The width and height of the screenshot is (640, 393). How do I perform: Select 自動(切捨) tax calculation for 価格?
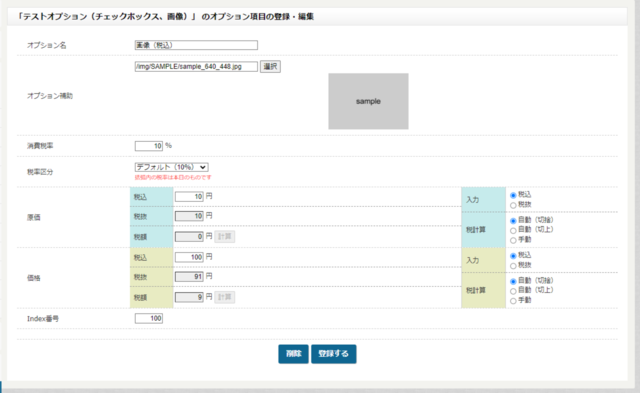click(513, 282)
